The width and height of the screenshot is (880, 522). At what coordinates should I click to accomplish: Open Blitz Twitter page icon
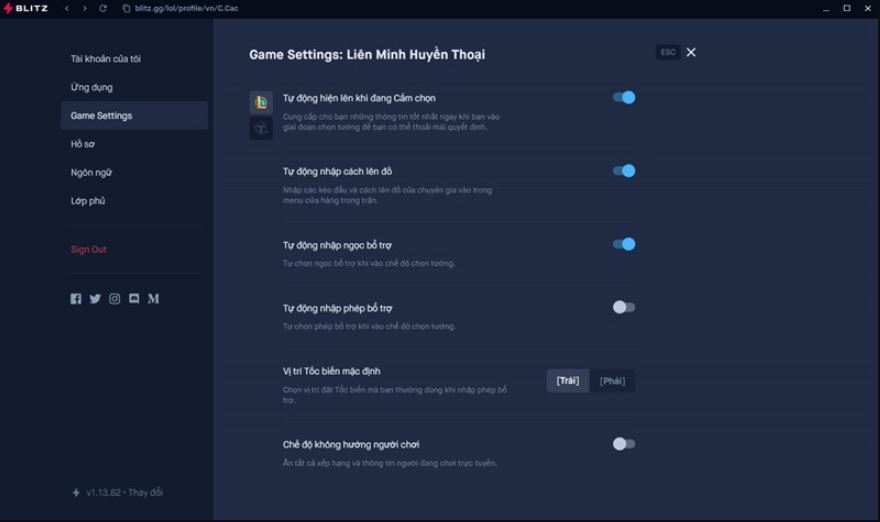coord(95,299)
